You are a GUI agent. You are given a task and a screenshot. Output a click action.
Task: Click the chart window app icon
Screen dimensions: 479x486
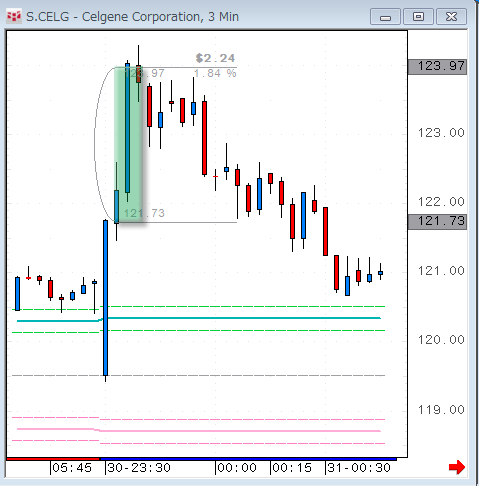tap(14, 16)
